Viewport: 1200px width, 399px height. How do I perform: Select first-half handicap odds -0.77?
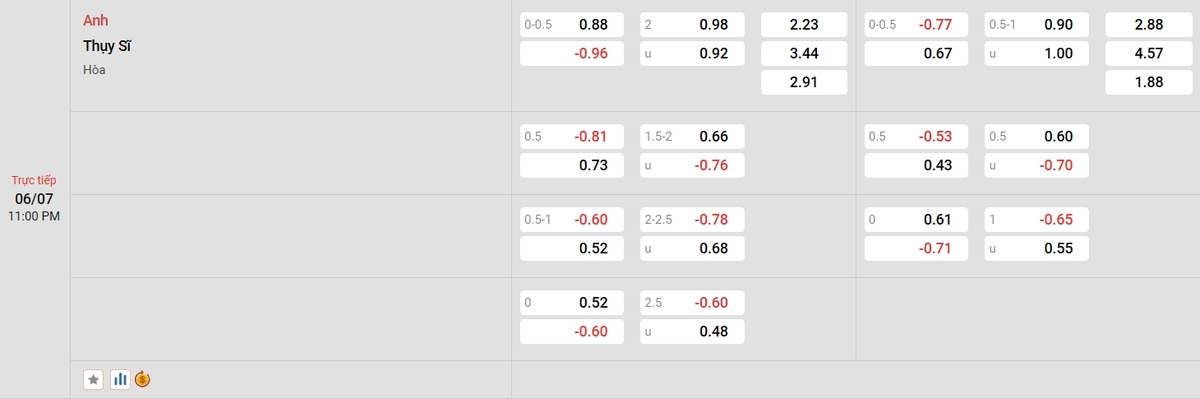[x=916, y=24]
